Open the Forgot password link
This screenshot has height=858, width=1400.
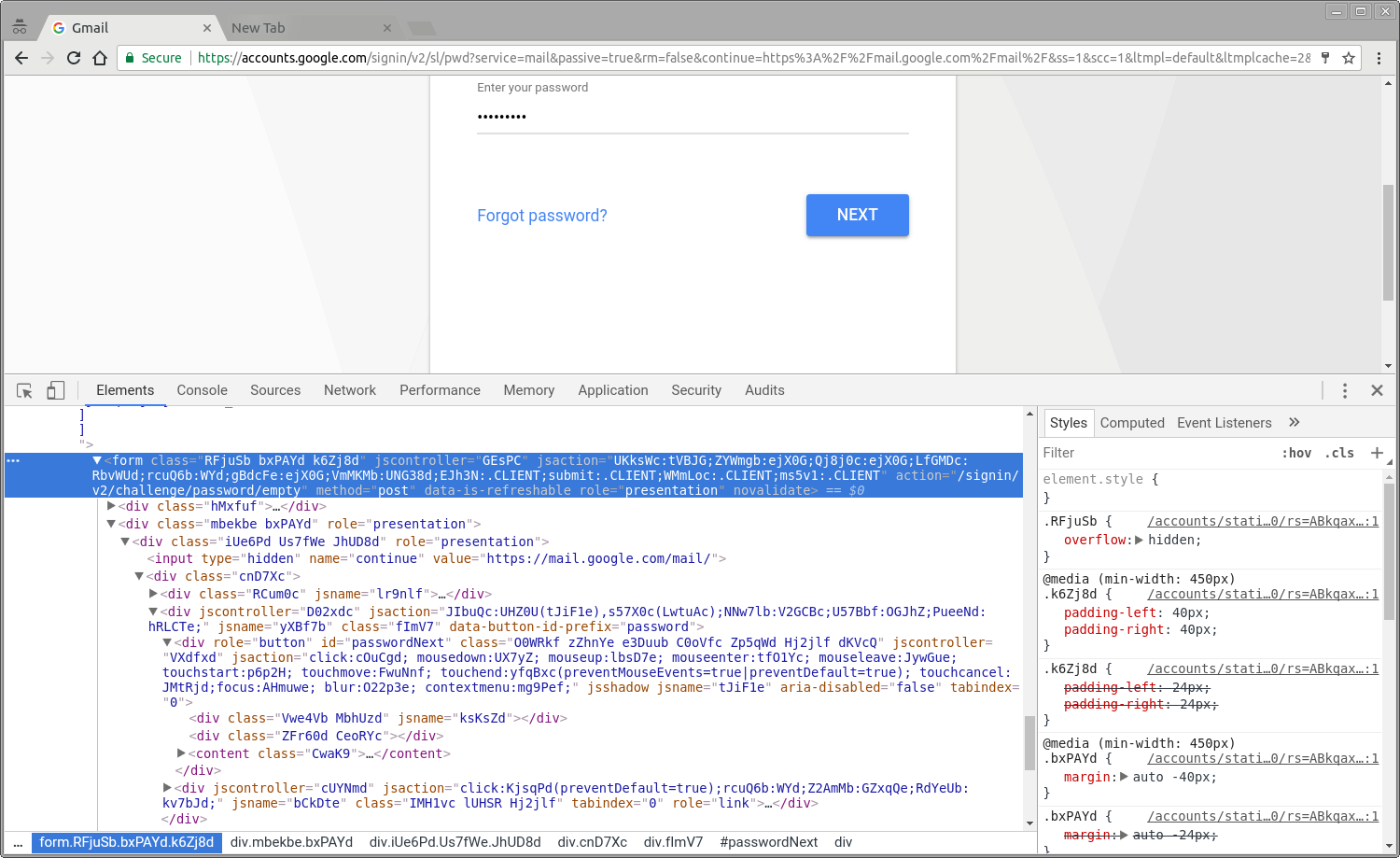[x=541, y=215]
